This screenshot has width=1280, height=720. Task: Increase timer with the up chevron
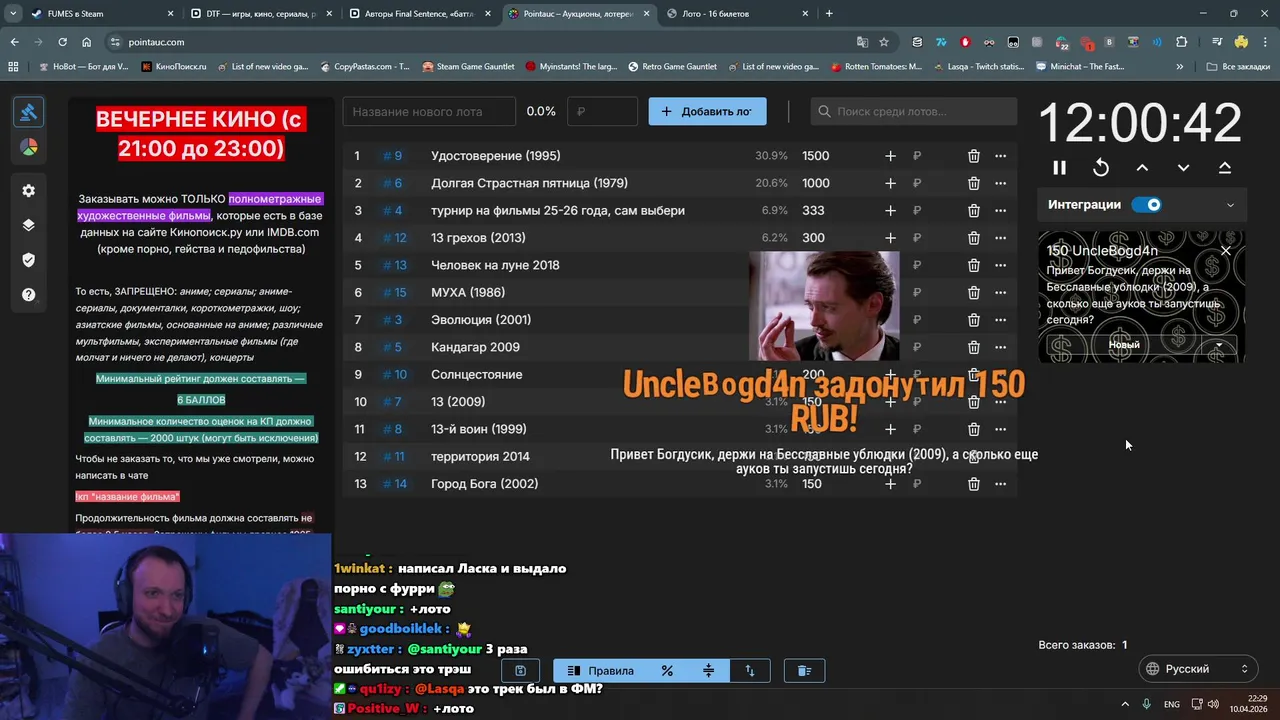(1142, 168)
